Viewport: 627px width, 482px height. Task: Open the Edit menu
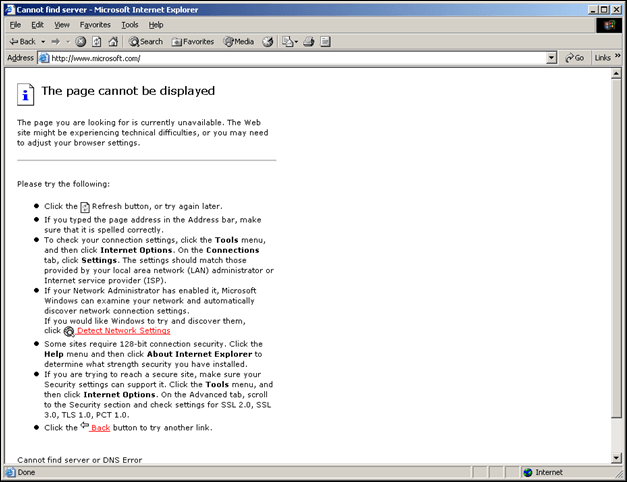(x=37, y=25)
